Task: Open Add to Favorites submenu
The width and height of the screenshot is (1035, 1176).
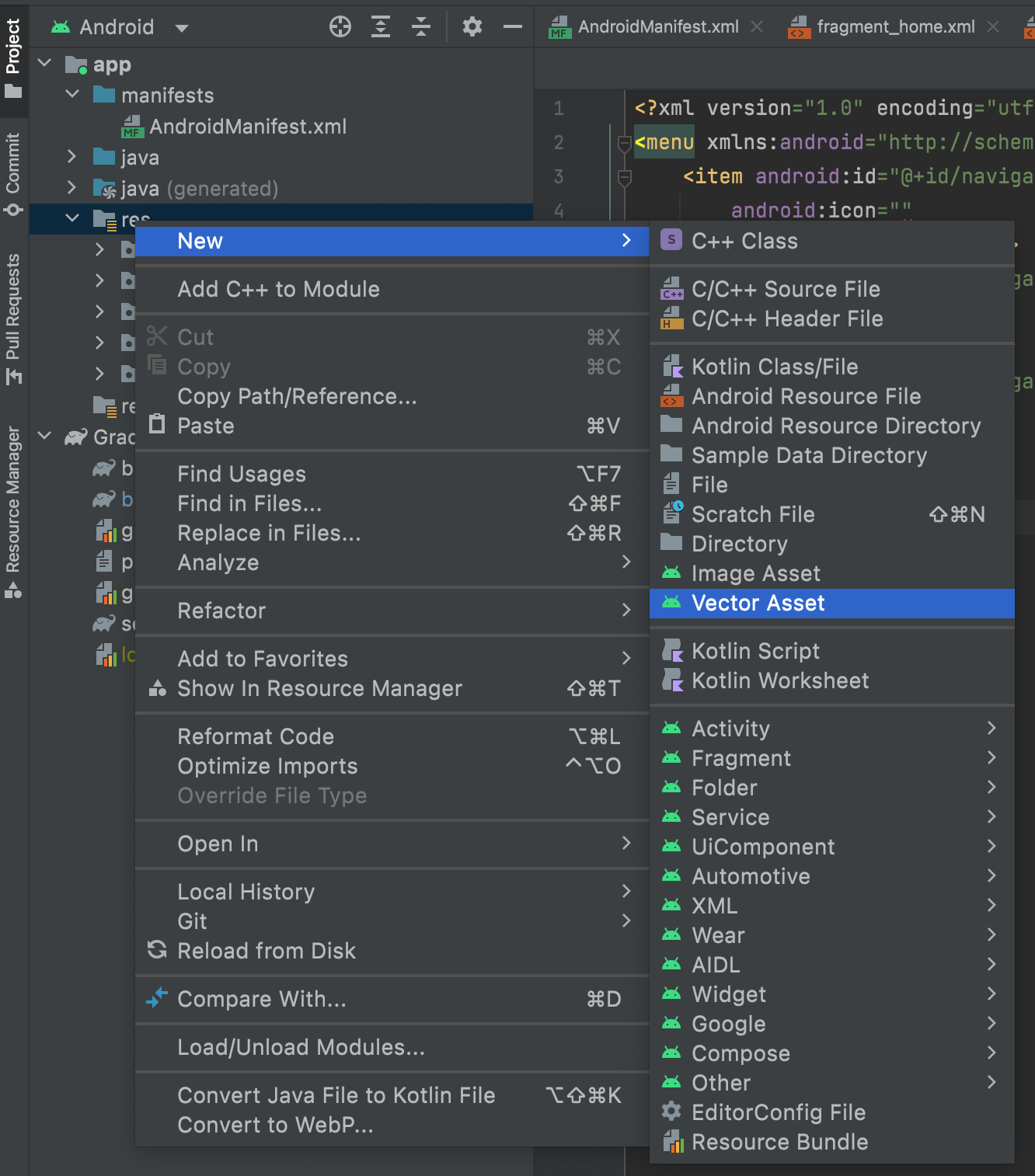Action: click(392, 659)
